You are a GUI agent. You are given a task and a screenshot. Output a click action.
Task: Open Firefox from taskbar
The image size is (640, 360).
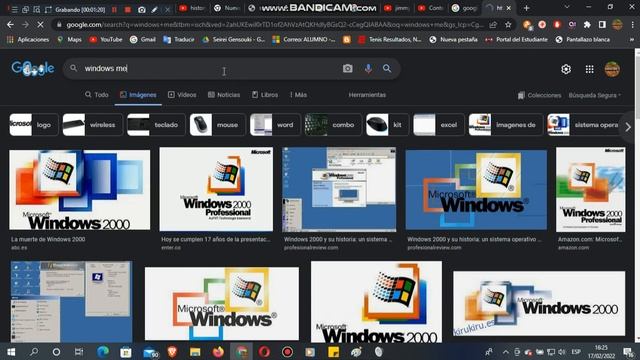(x=218, y=352)
